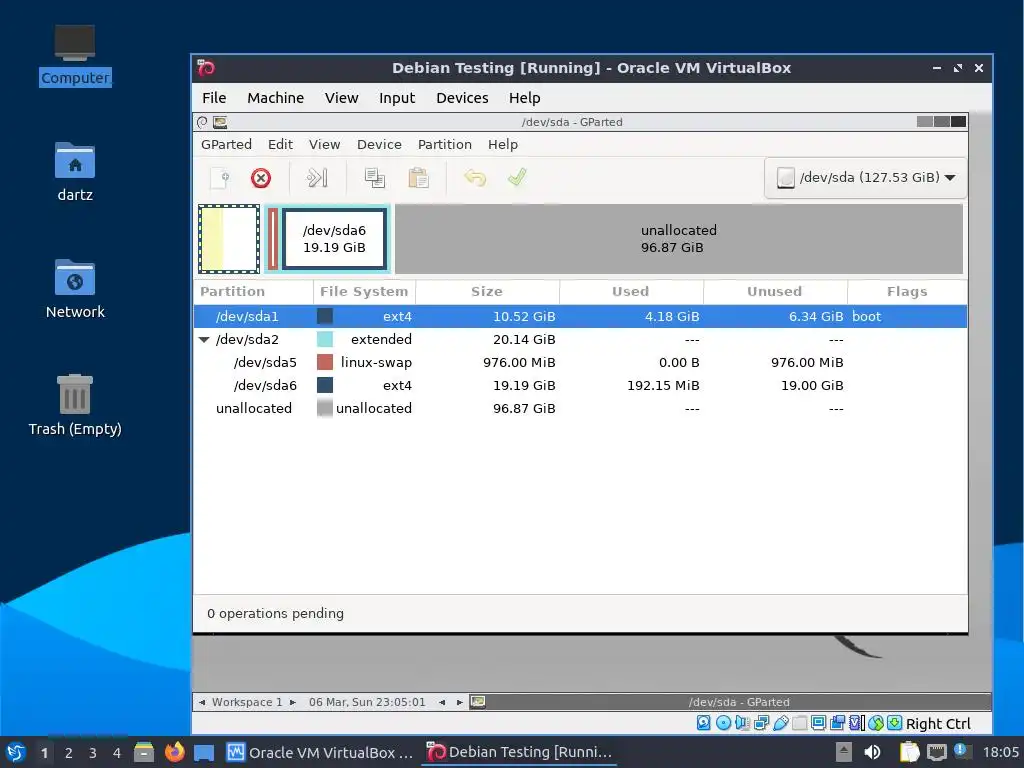This screenshot has height=768, width=1024.
Task: Click the volume speaker icon in system tray
Action: [x=872, y=752]
